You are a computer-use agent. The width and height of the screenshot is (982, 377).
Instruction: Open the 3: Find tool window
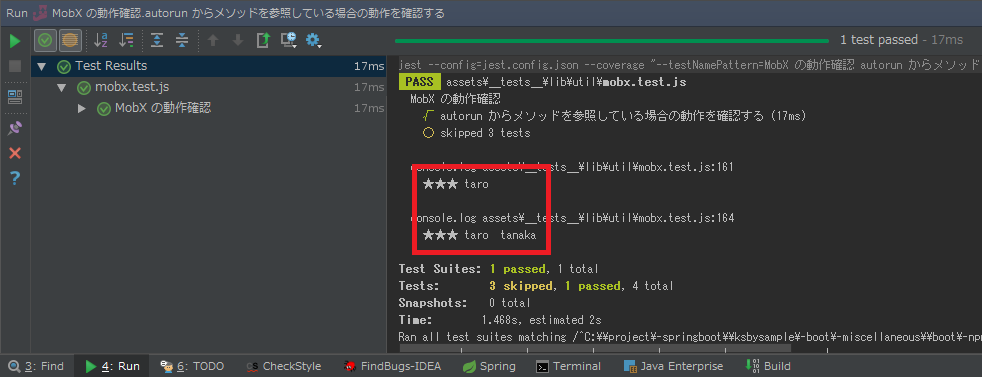coord(36,366)
